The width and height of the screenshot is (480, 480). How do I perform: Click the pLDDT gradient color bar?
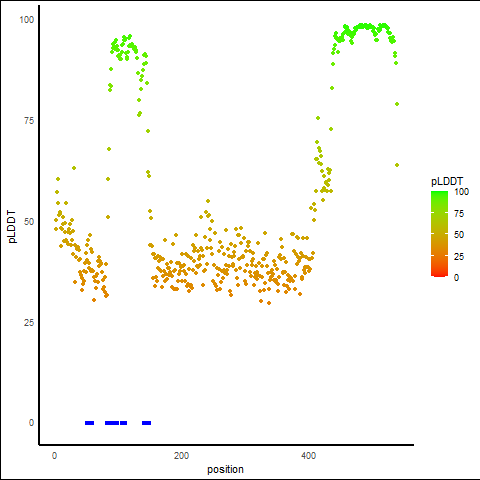point(439,234)
